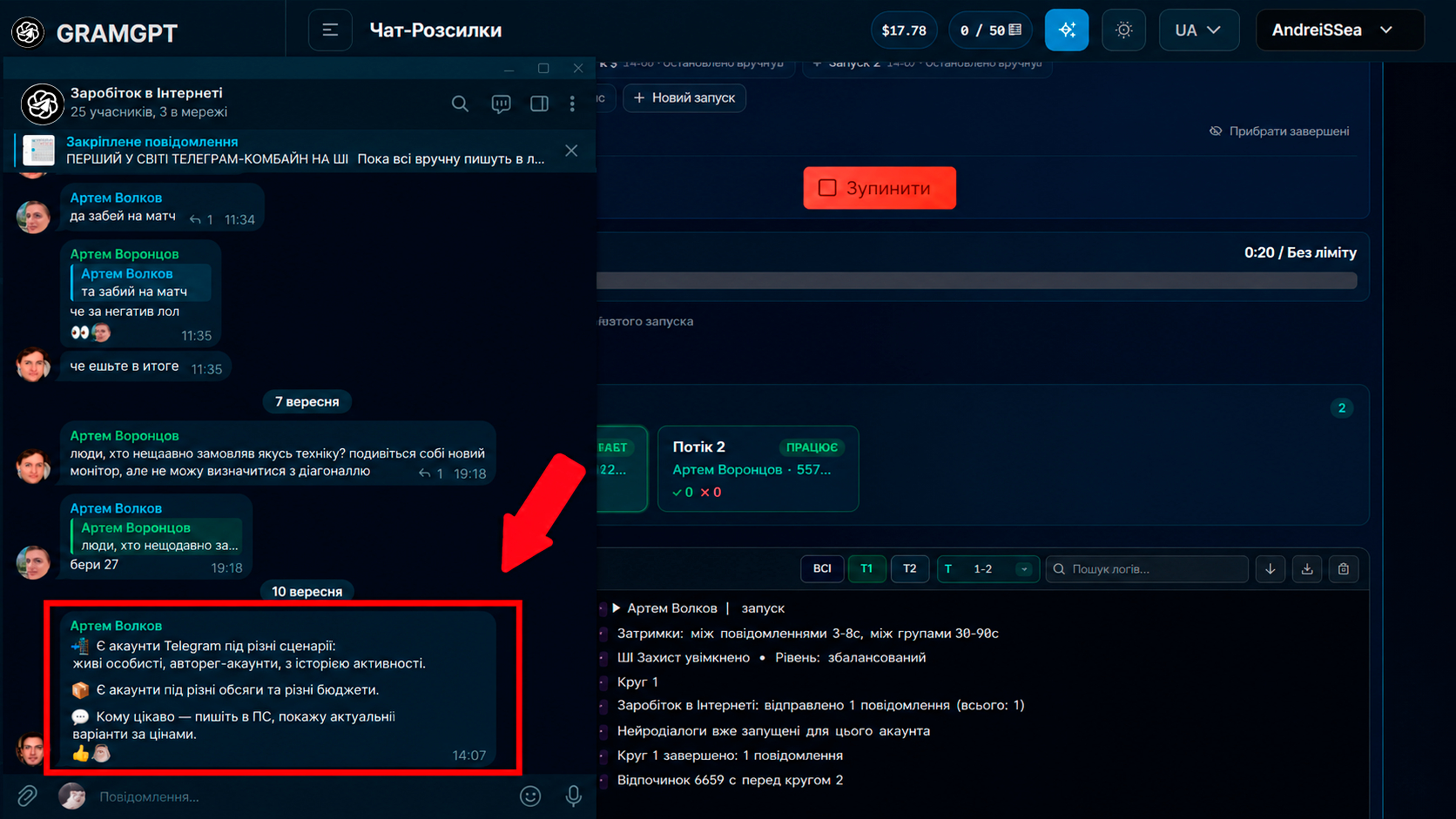Click Артем Воронцов name on monitor message
Viewport: 1456px width, 819px height.
pyautogui.click(x=125, y=435)
